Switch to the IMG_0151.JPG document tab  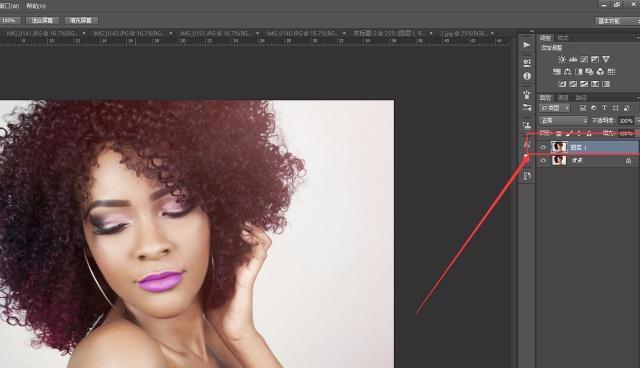(x=215, y=33)
